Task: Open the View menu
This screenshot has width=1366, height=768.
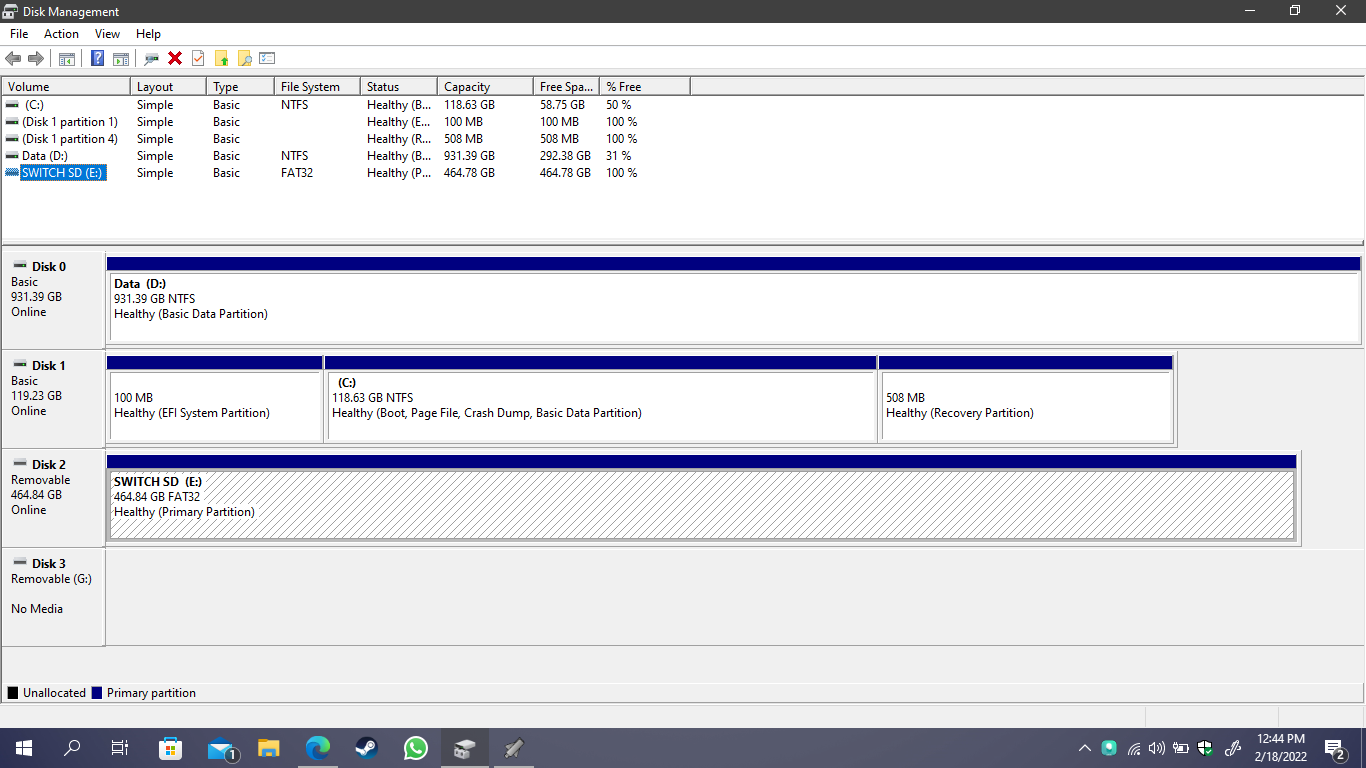Action: click(x=107, y=34)
